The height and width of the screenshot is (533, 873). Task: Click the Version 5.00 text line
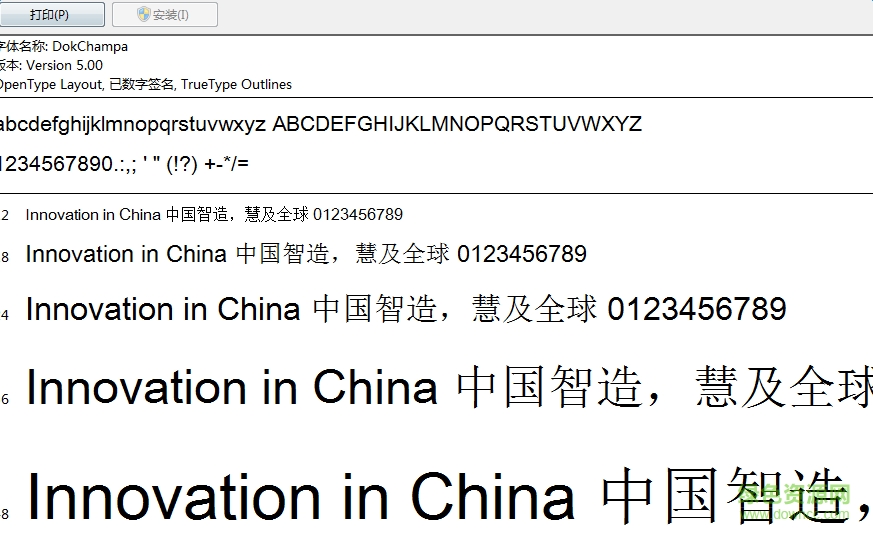(51, 65)
